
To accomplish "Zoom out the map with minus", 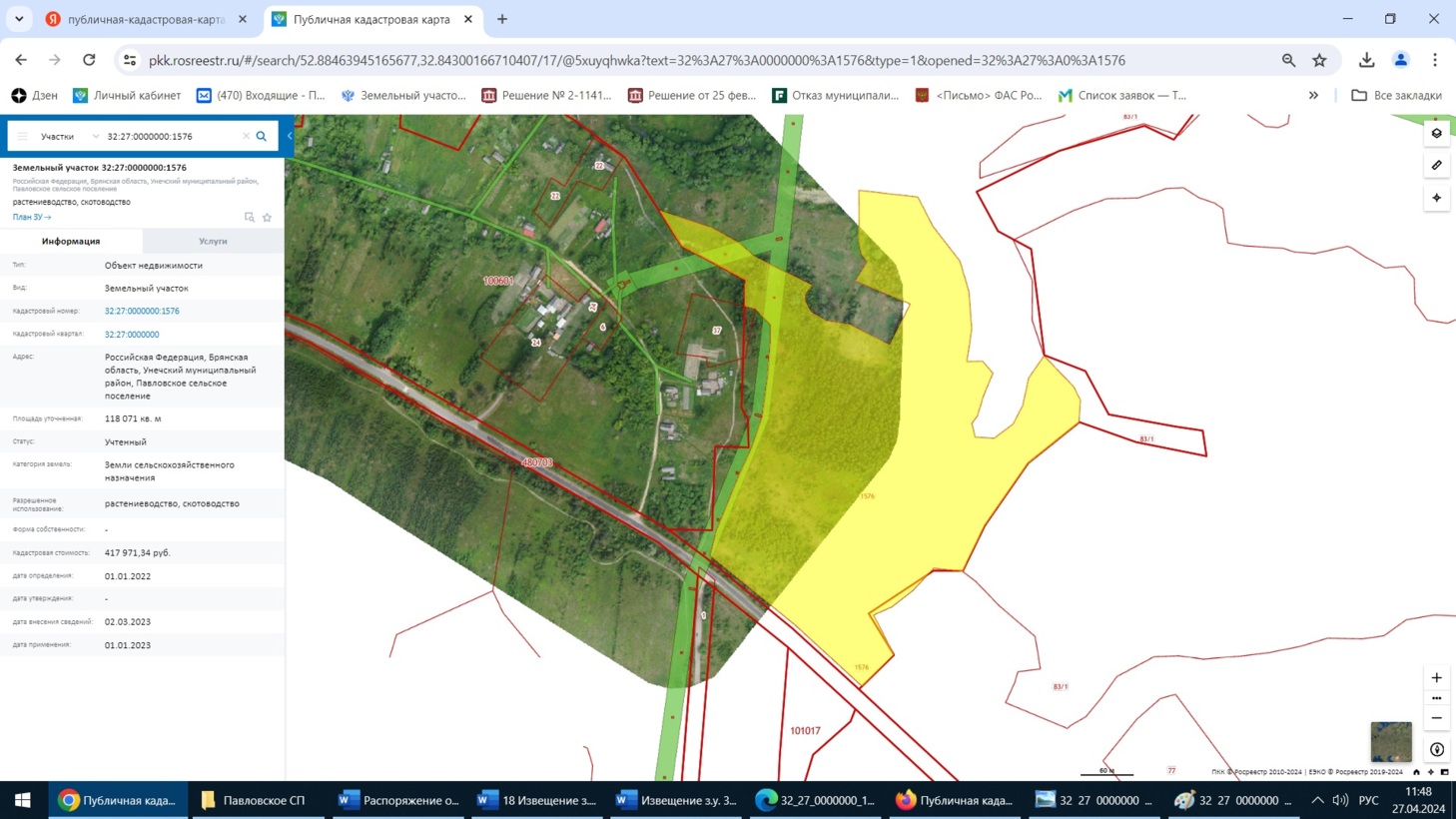I will coord(1436,718).
